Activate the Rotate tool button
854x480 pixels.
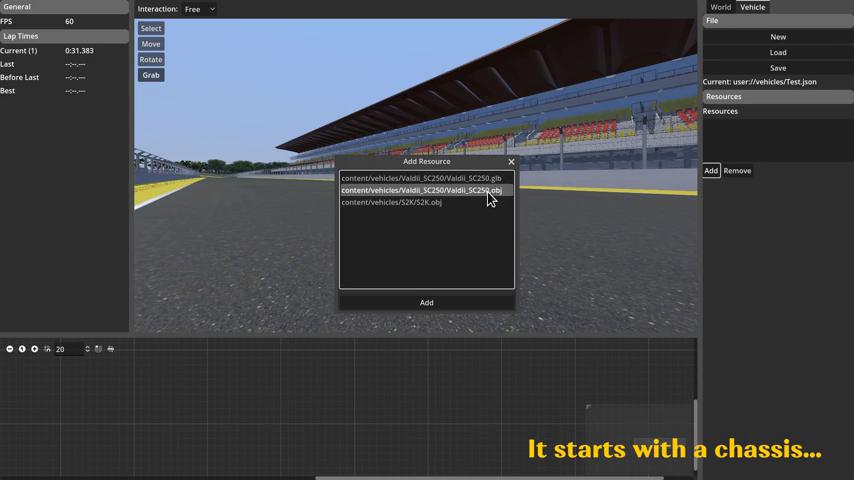tap(151, 60)
